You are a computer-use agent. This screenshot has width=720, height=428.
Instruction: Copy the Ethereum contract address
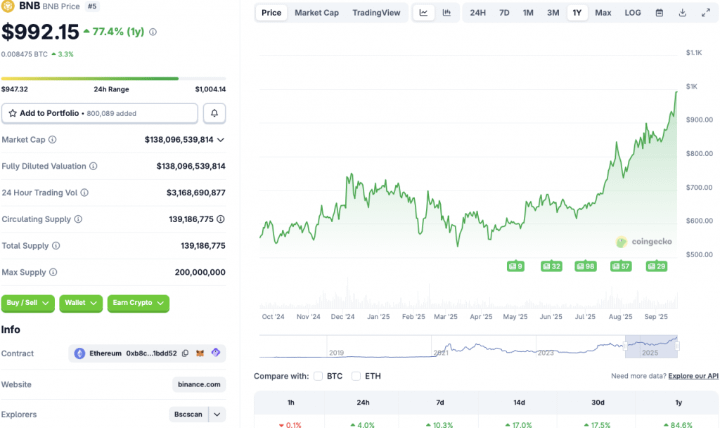point(185,353)
